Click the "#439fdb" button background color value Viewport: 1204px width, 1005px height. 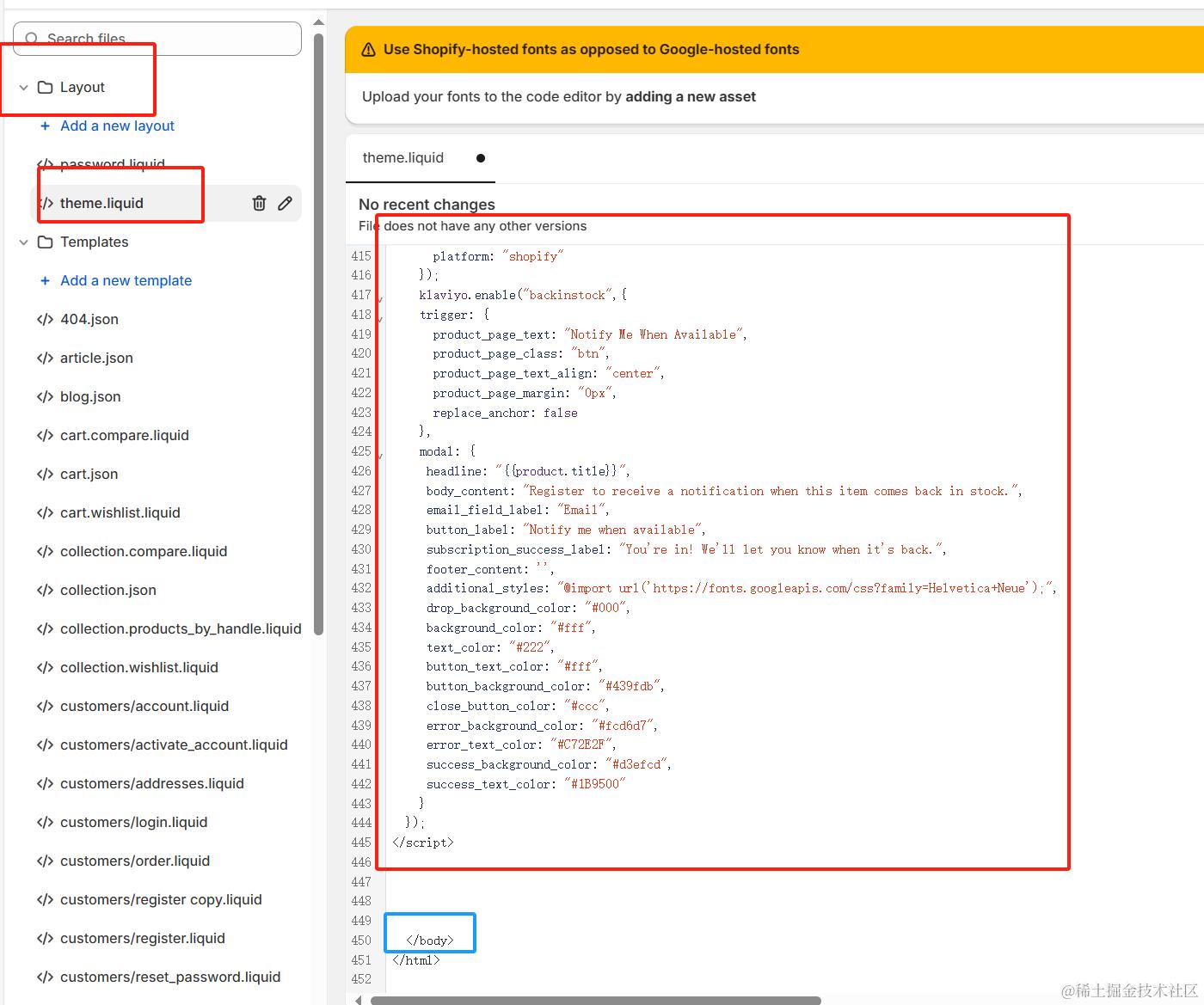pyautogui.click(x=630, y=686)
